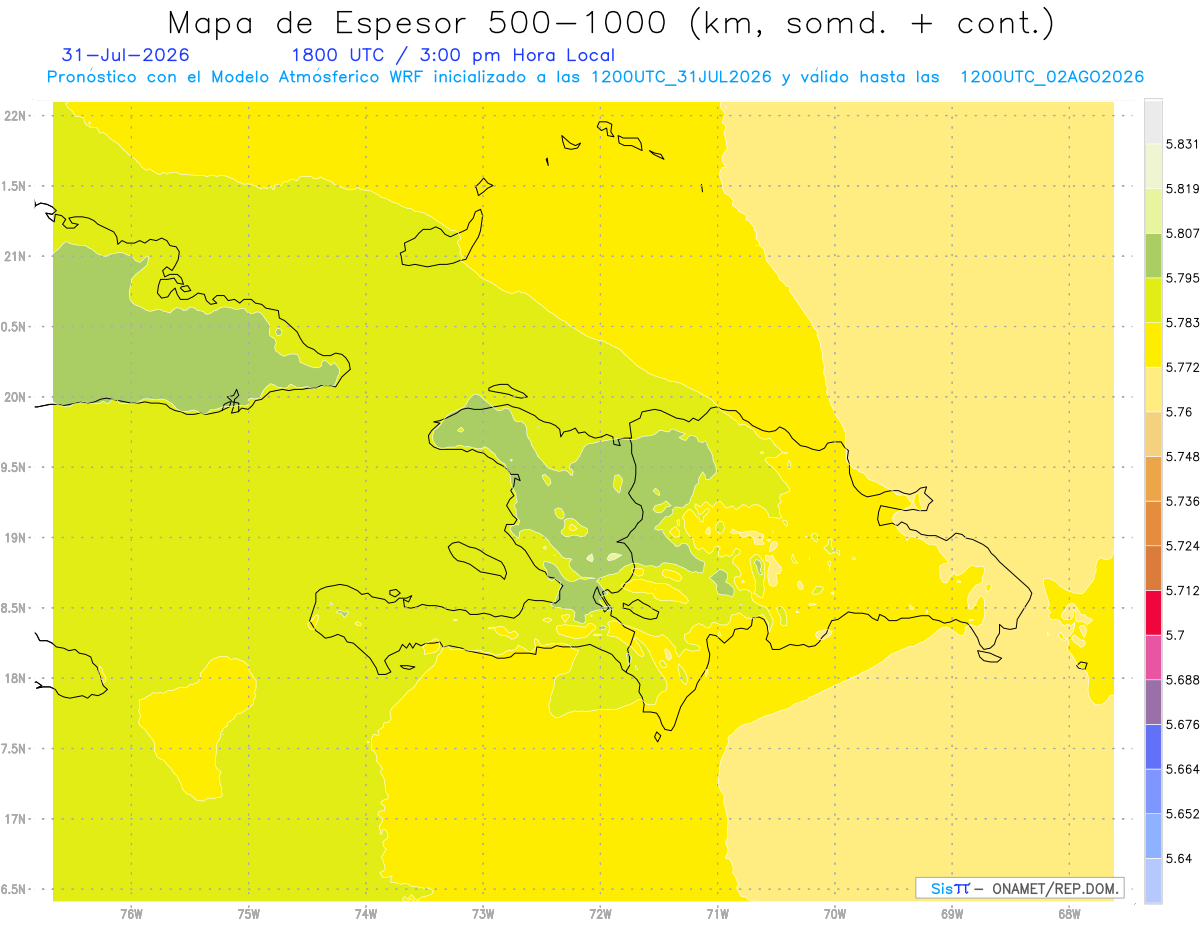Click the legend value 5.772
The width and height of the screenshot is (1200, 927).
(x=1182, y=367)
